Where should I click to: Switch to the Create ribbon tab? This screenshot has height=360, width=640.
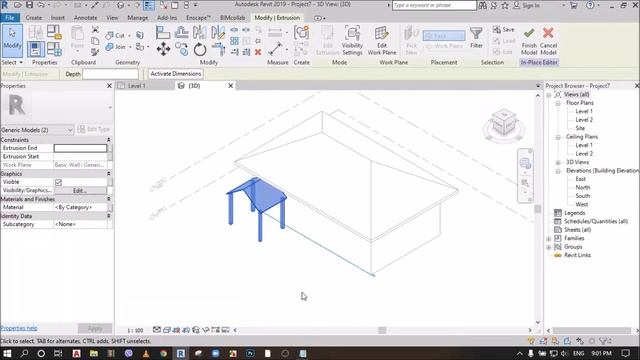pyautogui.click(x=33, y=18)
